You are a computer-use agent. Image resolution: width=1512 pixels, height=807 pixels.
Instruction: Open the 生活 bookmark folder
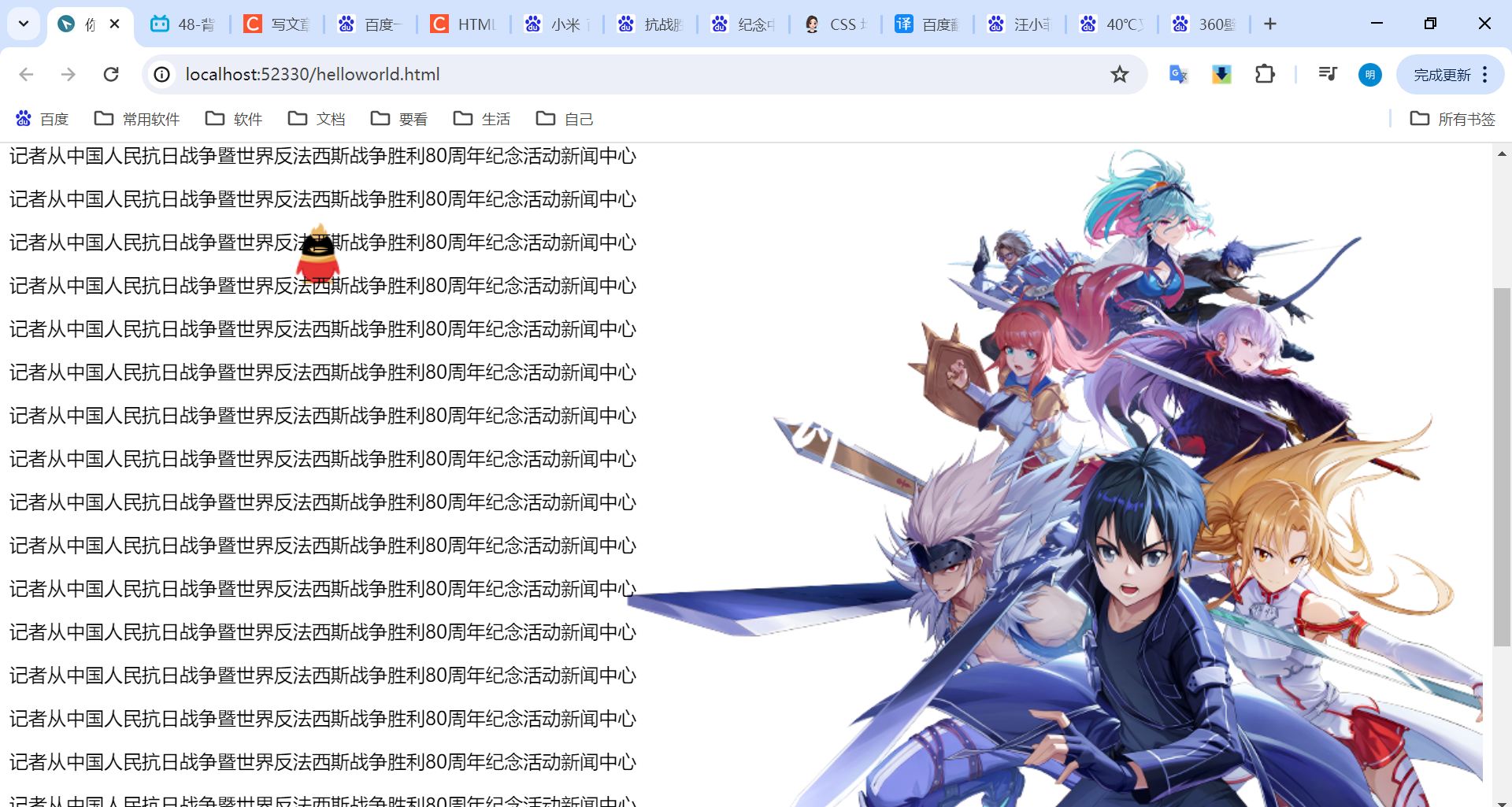point(482,119)
